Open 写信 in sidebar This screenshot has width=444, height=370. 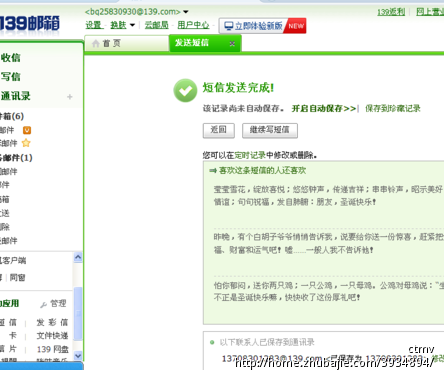11,77
